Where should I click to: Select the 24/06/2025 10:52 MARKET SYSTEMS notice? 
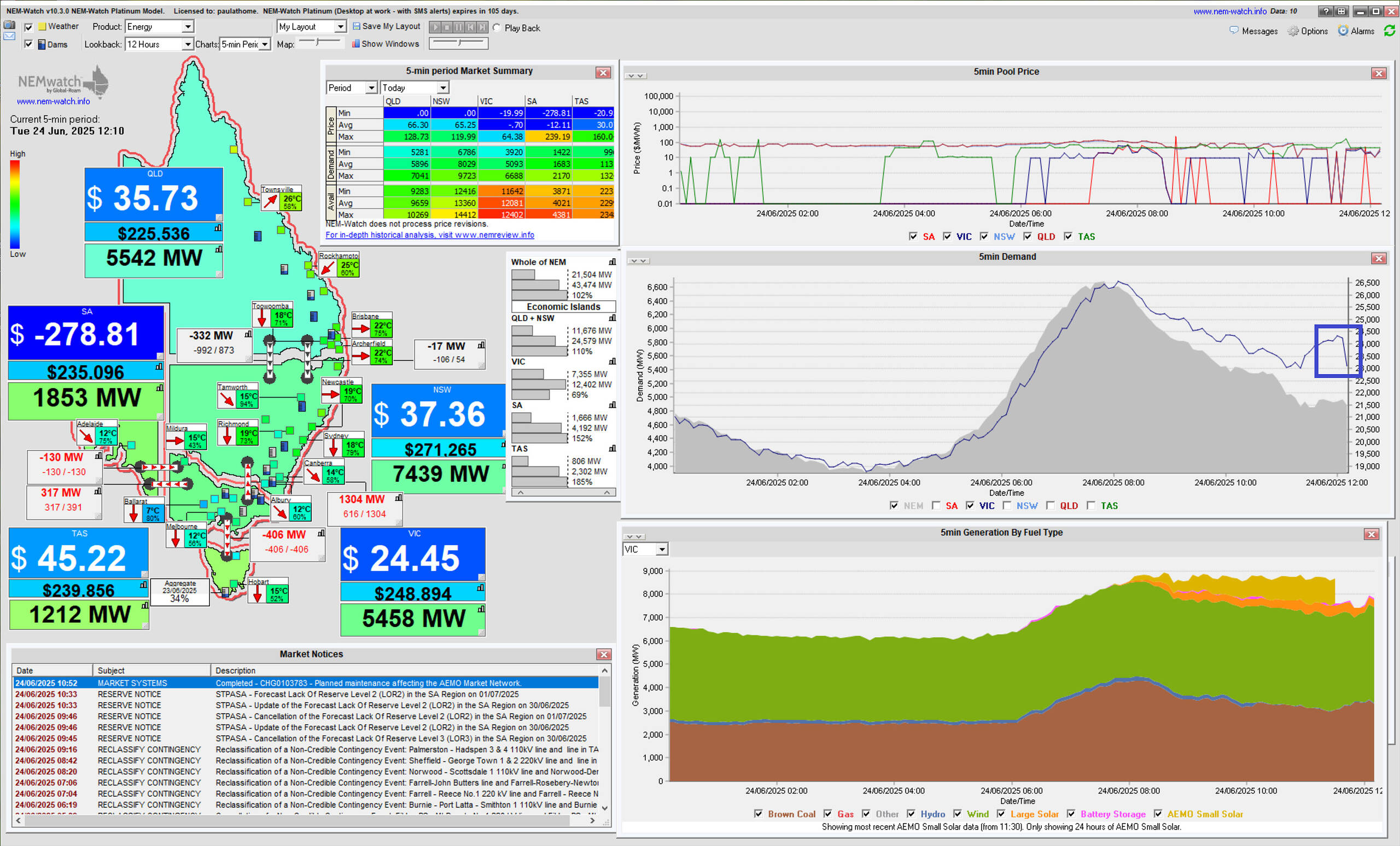(306, 683)
